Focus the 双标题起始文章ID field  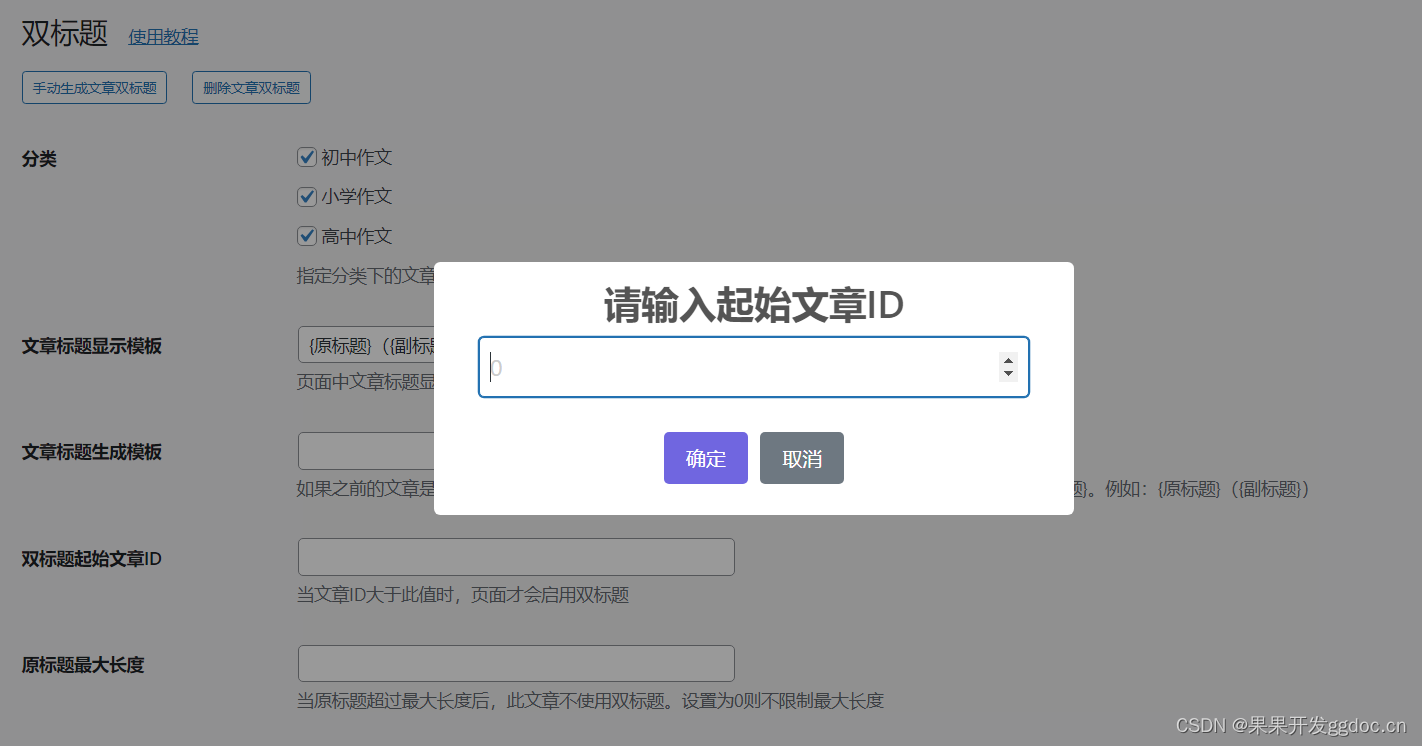coord(516,557)
